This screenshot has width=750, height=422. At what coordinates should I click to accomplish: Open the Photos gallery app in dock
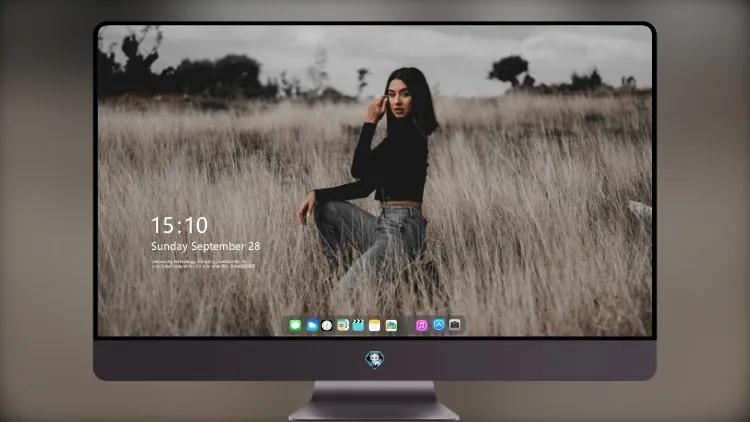point(391,325)
